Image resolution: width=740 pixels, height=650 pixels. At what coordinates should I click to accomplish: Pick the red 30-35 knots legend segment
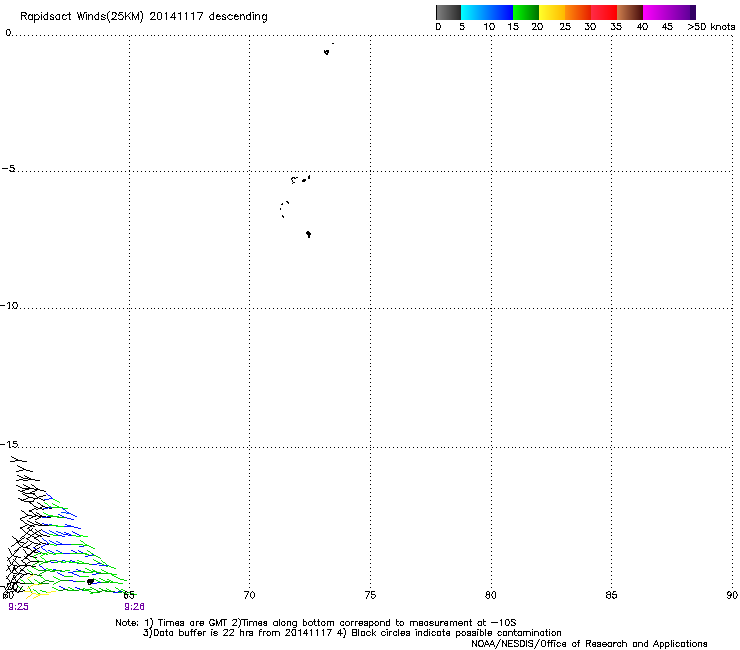coord(604,12)
